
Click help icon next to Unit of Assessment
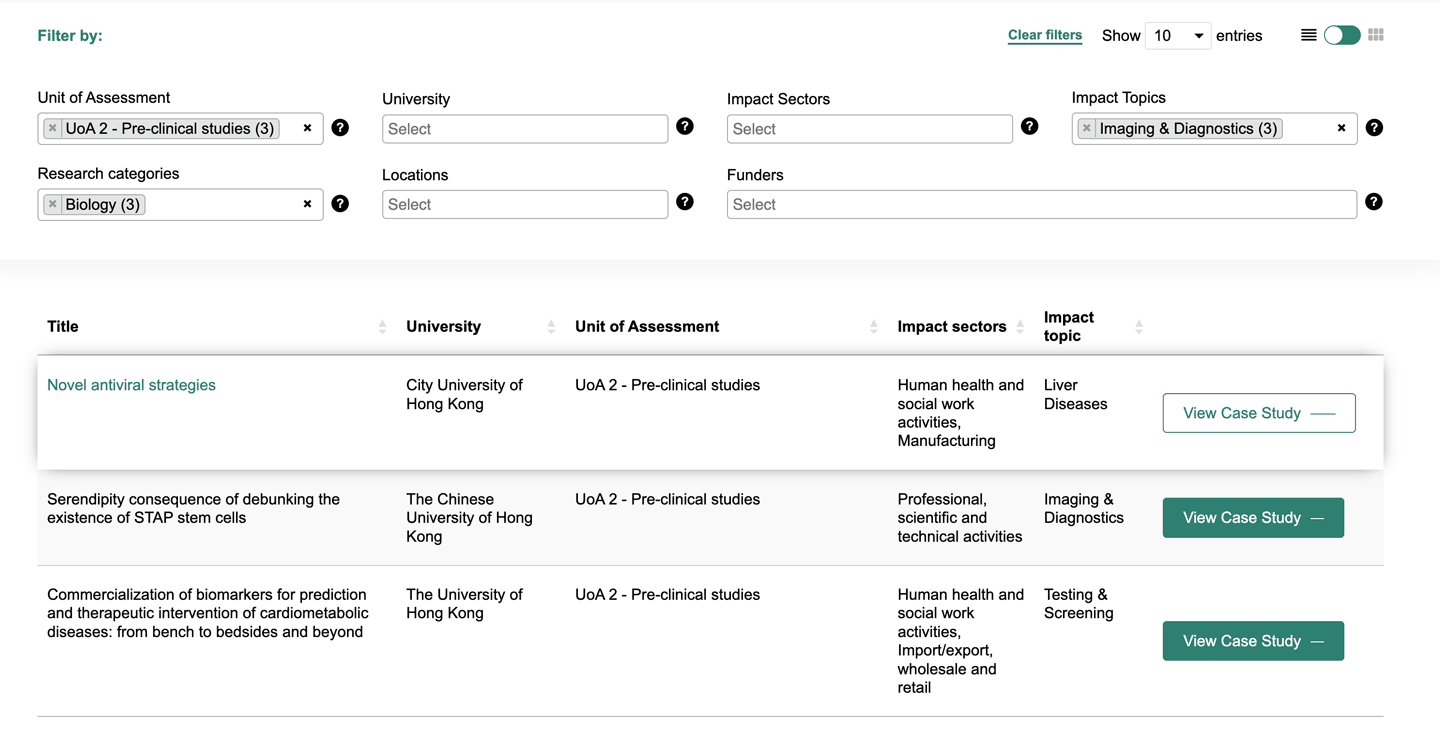[x=340, y=128]
